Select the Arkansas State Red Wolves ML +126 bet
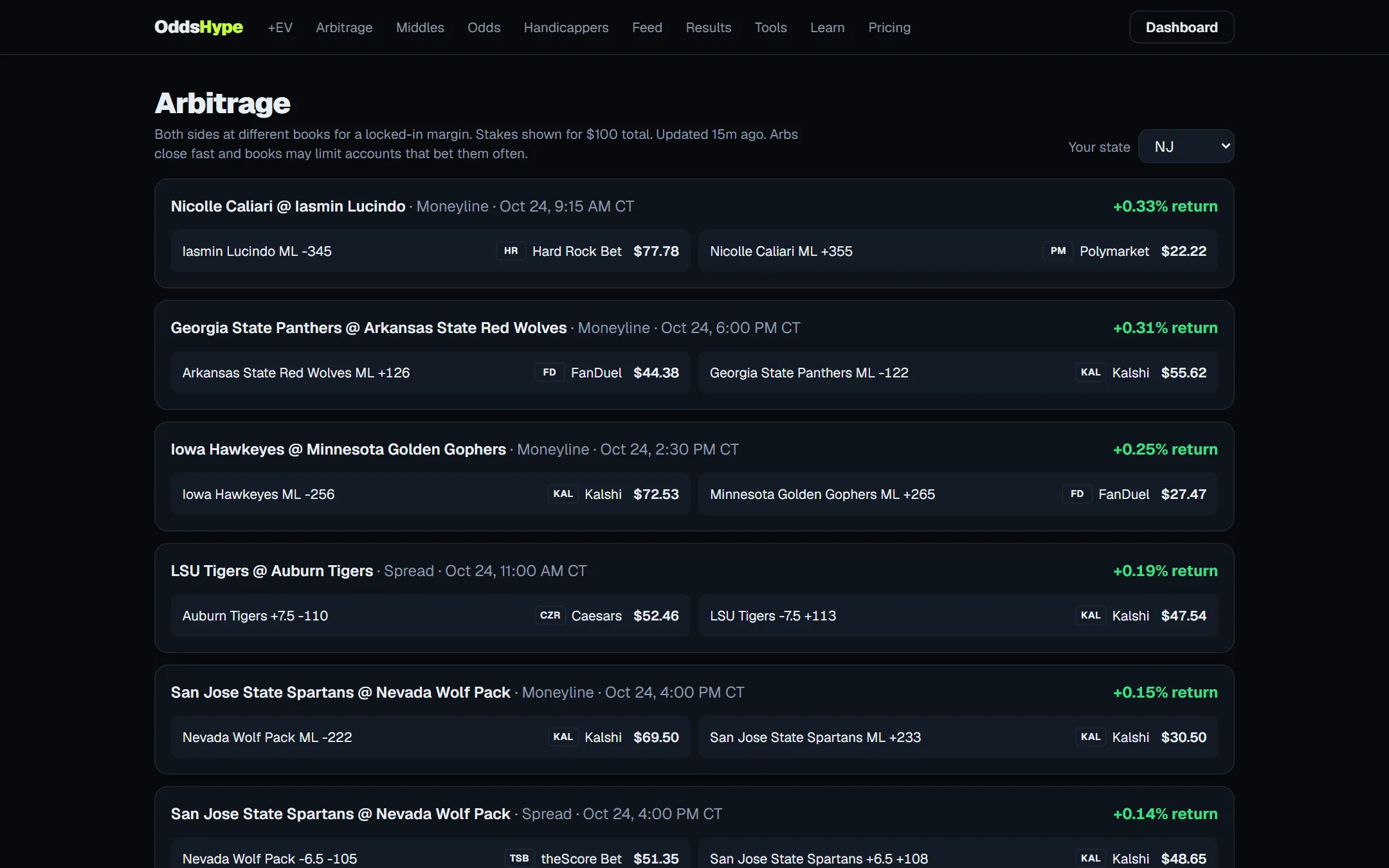Image resolution: width=1389 pixels, height=868 pixels. click(430, 372)
